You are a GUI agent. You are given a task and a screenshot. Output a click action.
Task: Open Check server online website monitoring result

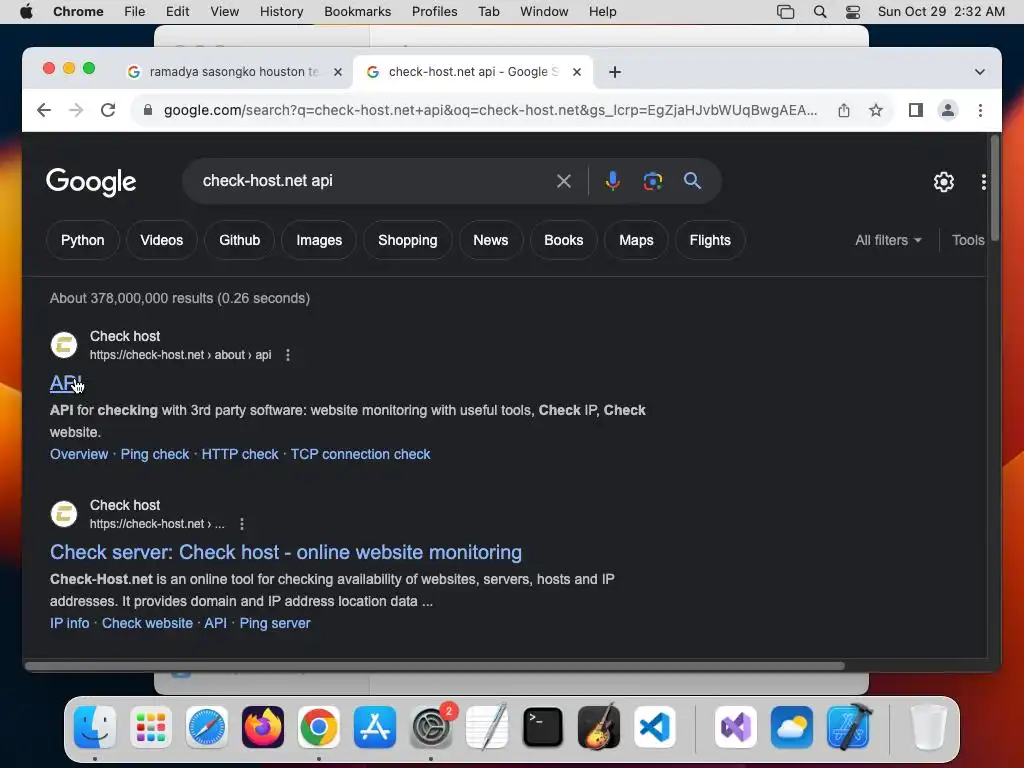point(286,552)
